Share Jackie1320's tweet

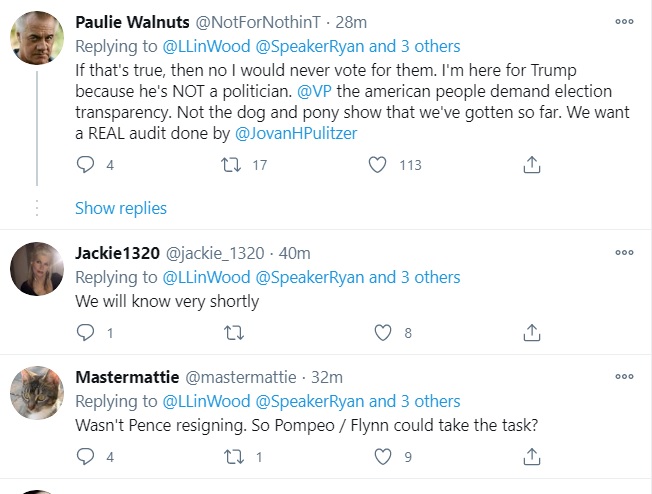tap(531, 333)
